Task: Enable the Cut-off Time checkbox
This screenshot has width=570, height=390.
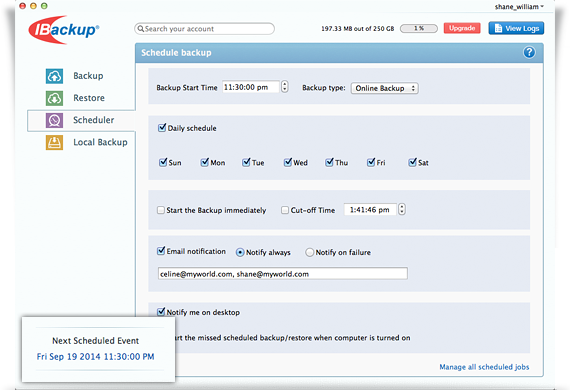Action: coord(285,210)
